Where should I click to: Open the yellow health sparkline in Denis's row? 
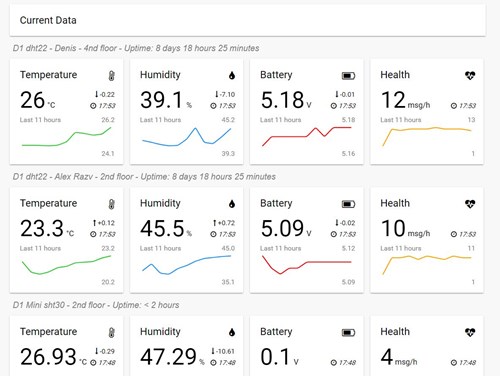point(427,137)
